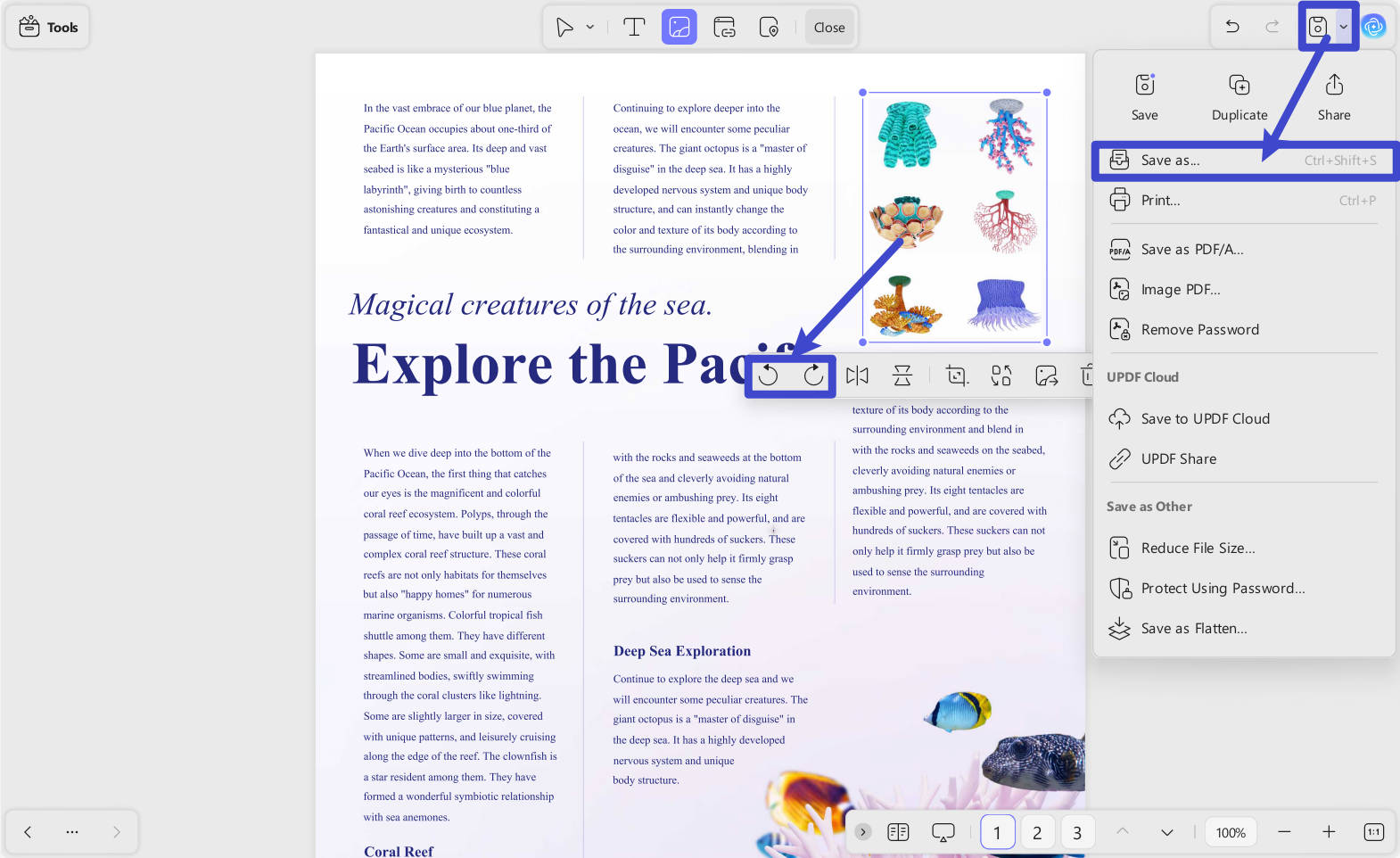Click Remove Password entry
Viewport: 1400px width, 858px height.
[1245, 330]
